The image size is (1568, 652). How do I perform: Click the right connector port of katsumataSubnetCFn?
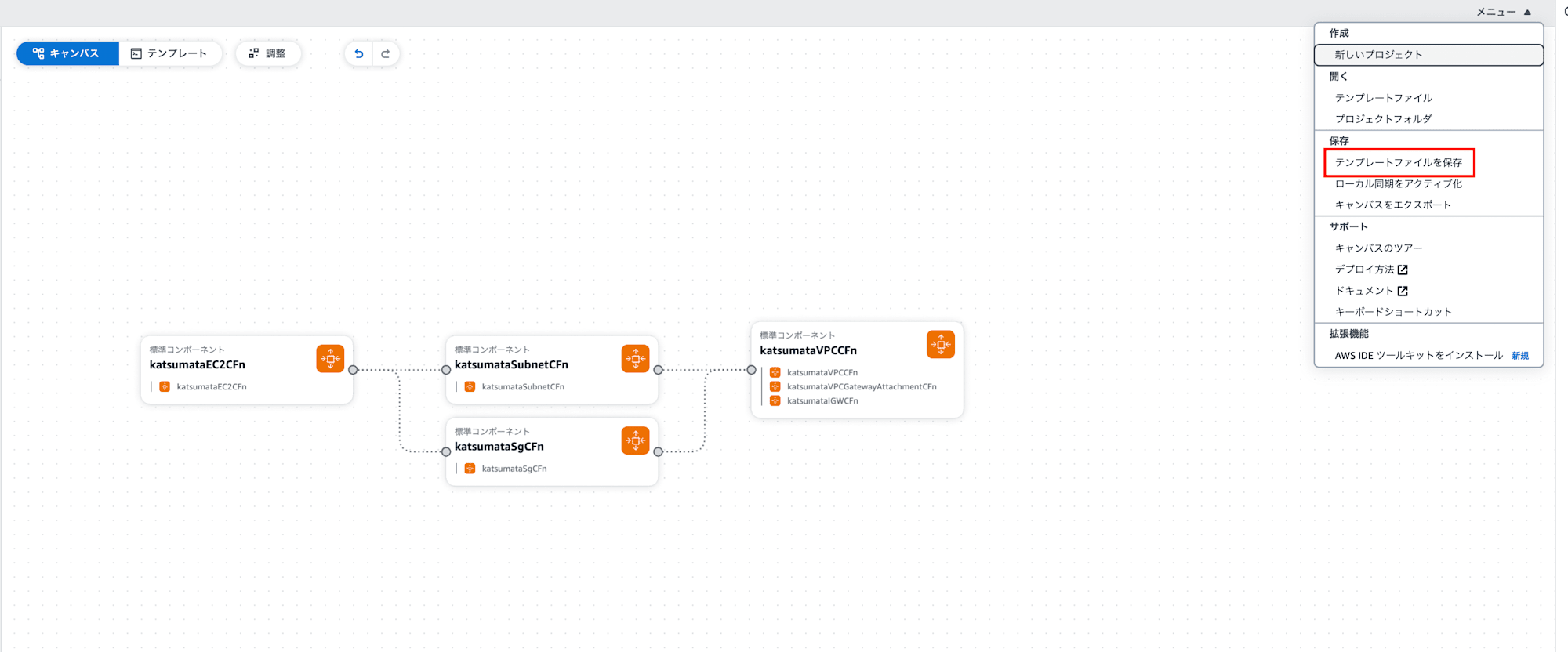pos(658,370)
